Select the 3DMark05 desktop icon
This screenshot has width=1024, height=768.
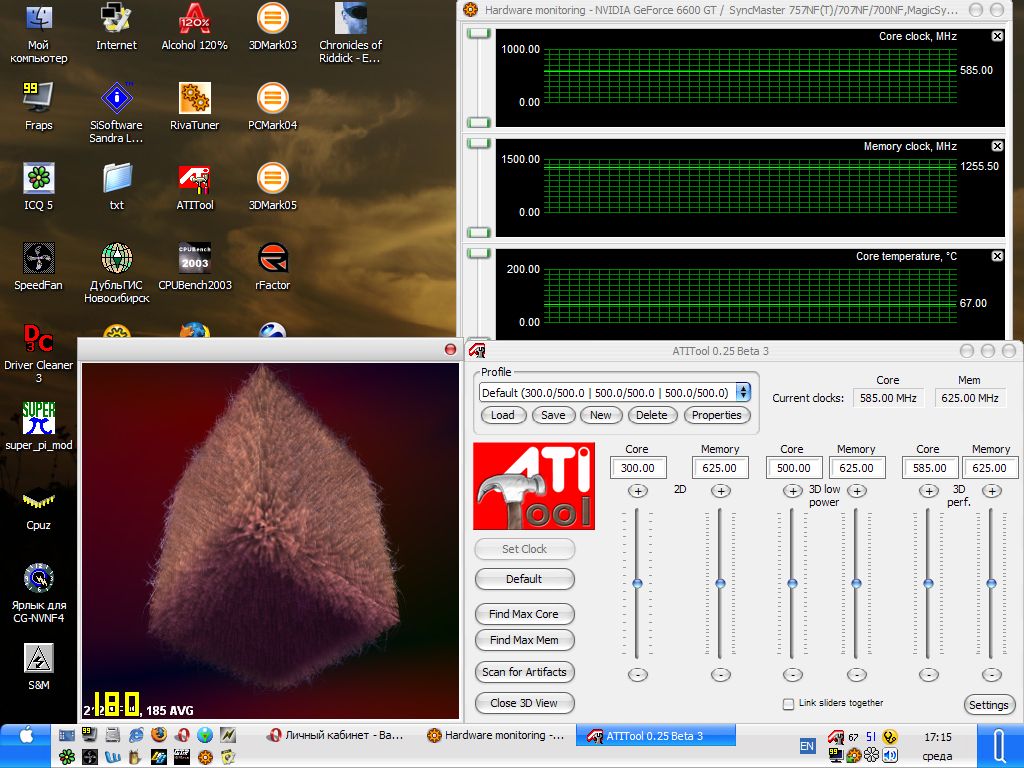click(272, 187)
